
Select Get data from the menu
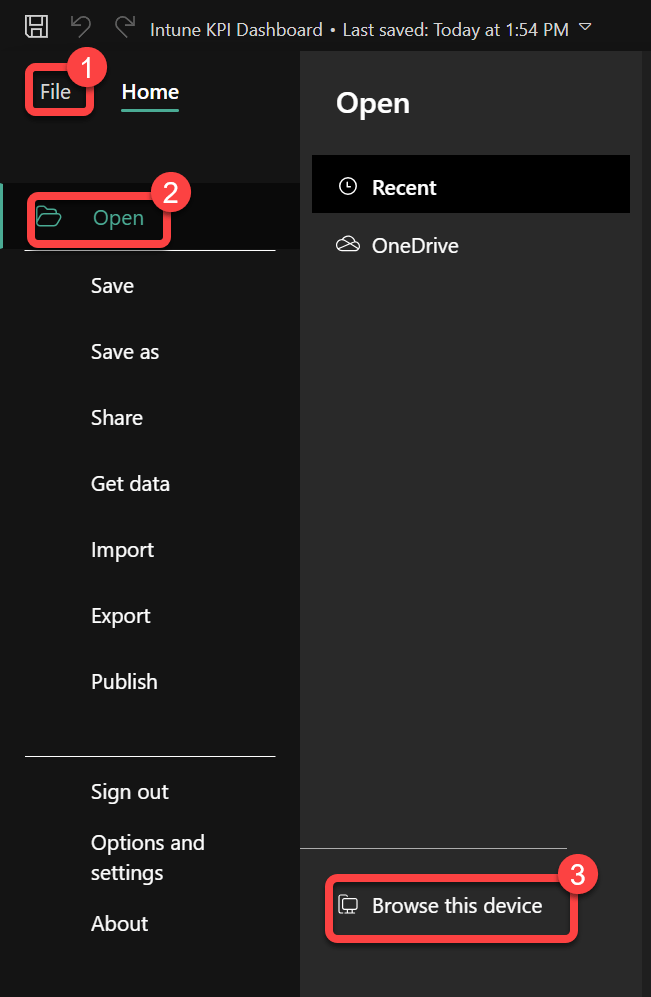tap(130, 484)
